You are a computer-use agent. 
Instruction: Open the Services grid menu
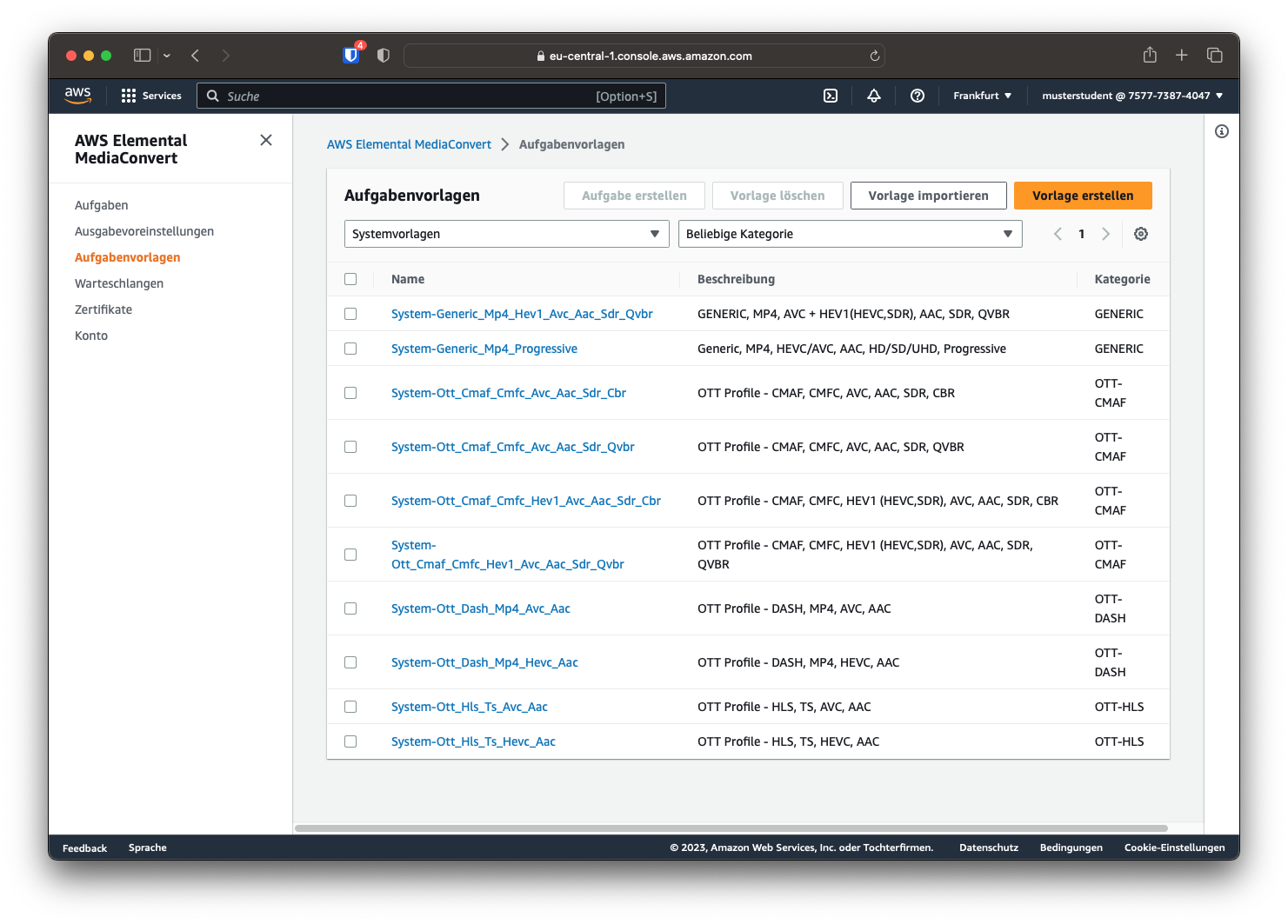tap(151, 96)
